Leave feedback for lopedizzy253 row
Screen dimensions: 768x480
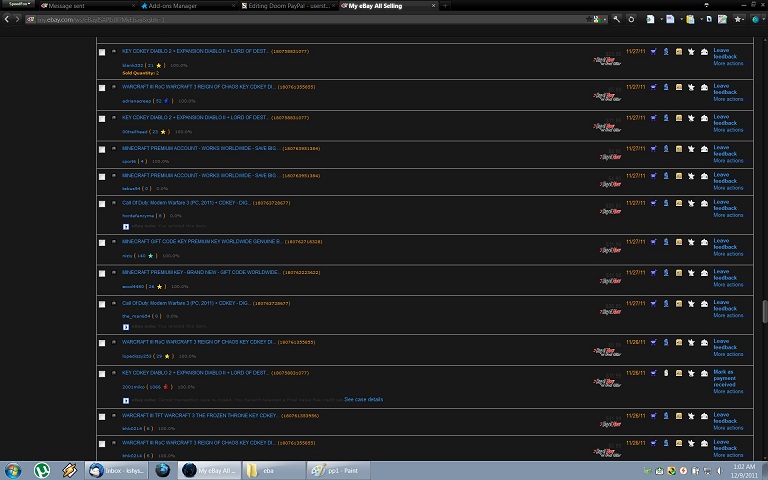click(x=725, y=344)
